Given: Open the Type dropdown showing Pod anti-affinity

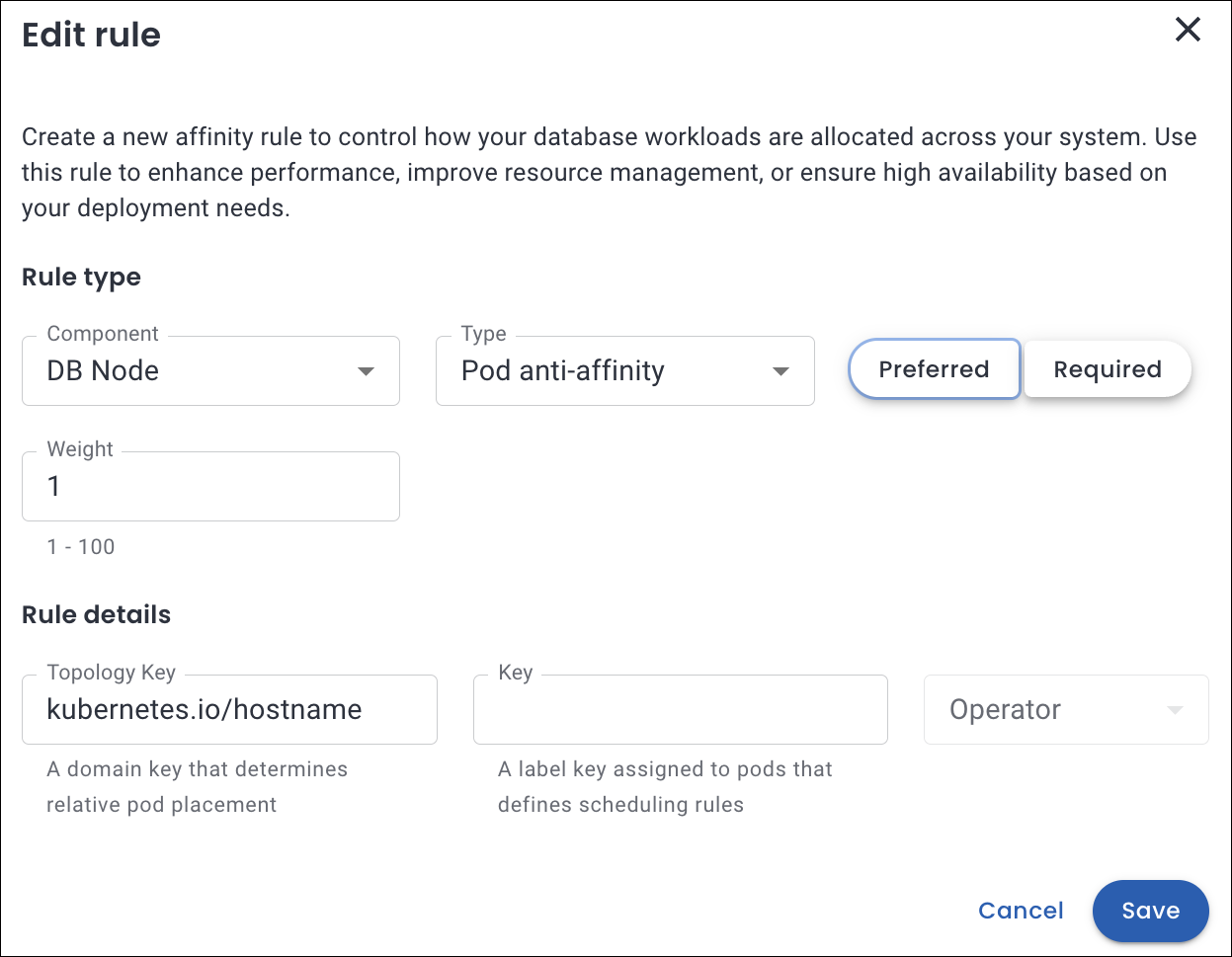Looking at the screenshot, I should [x=613, y=371].
